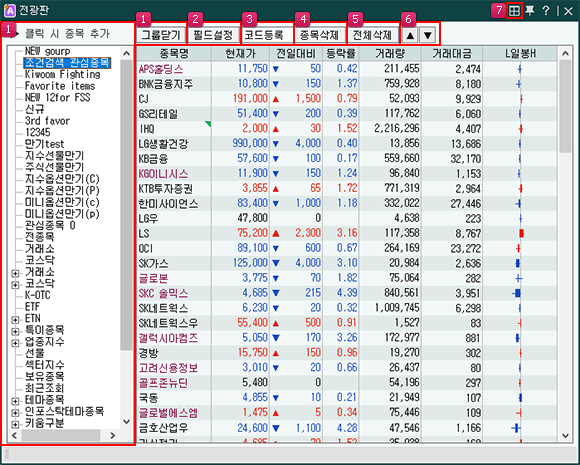Select ETF in the tree
The width and height of the screenshot is (580, 465).
[x=32, y=306]
